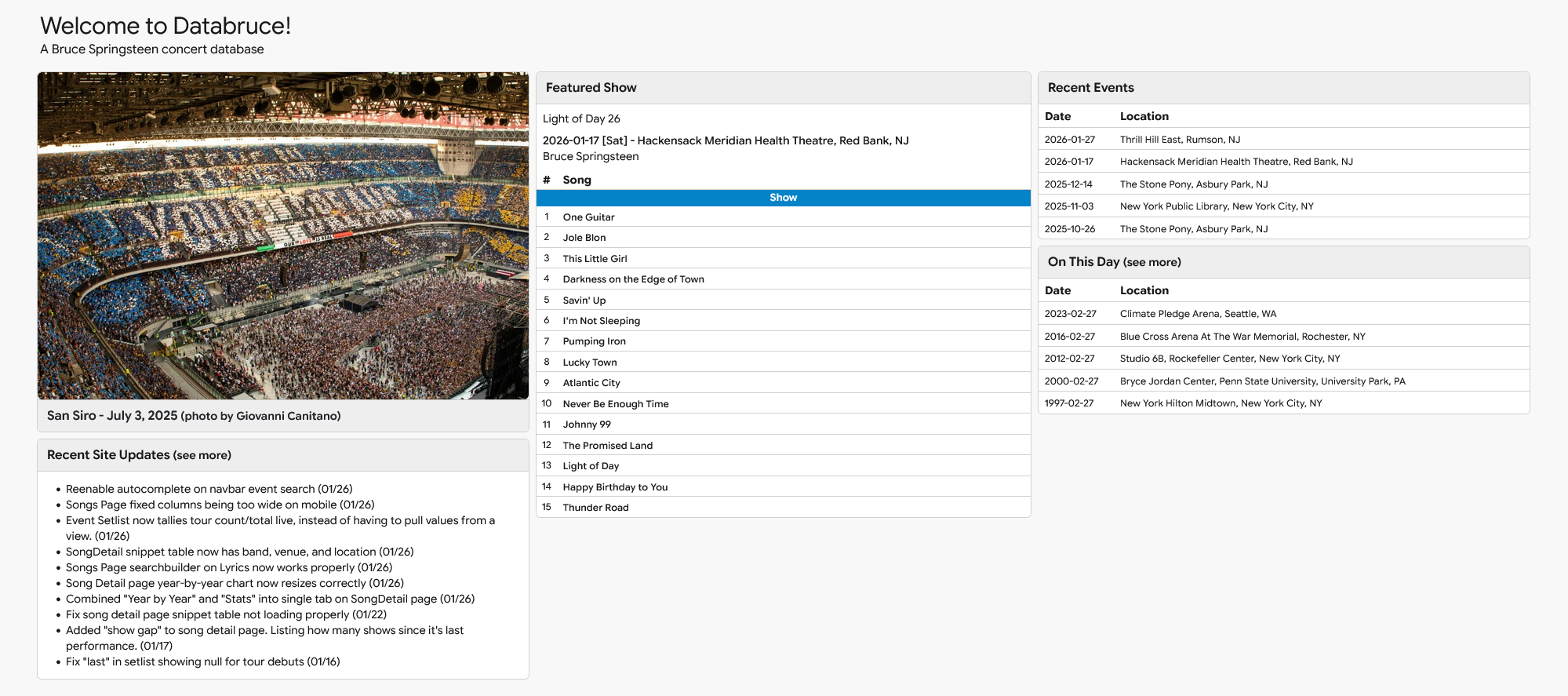The height and width of the screenshot is (696, 1568).
Task: Click the blue Show set header bar
Action: [783, 198]
